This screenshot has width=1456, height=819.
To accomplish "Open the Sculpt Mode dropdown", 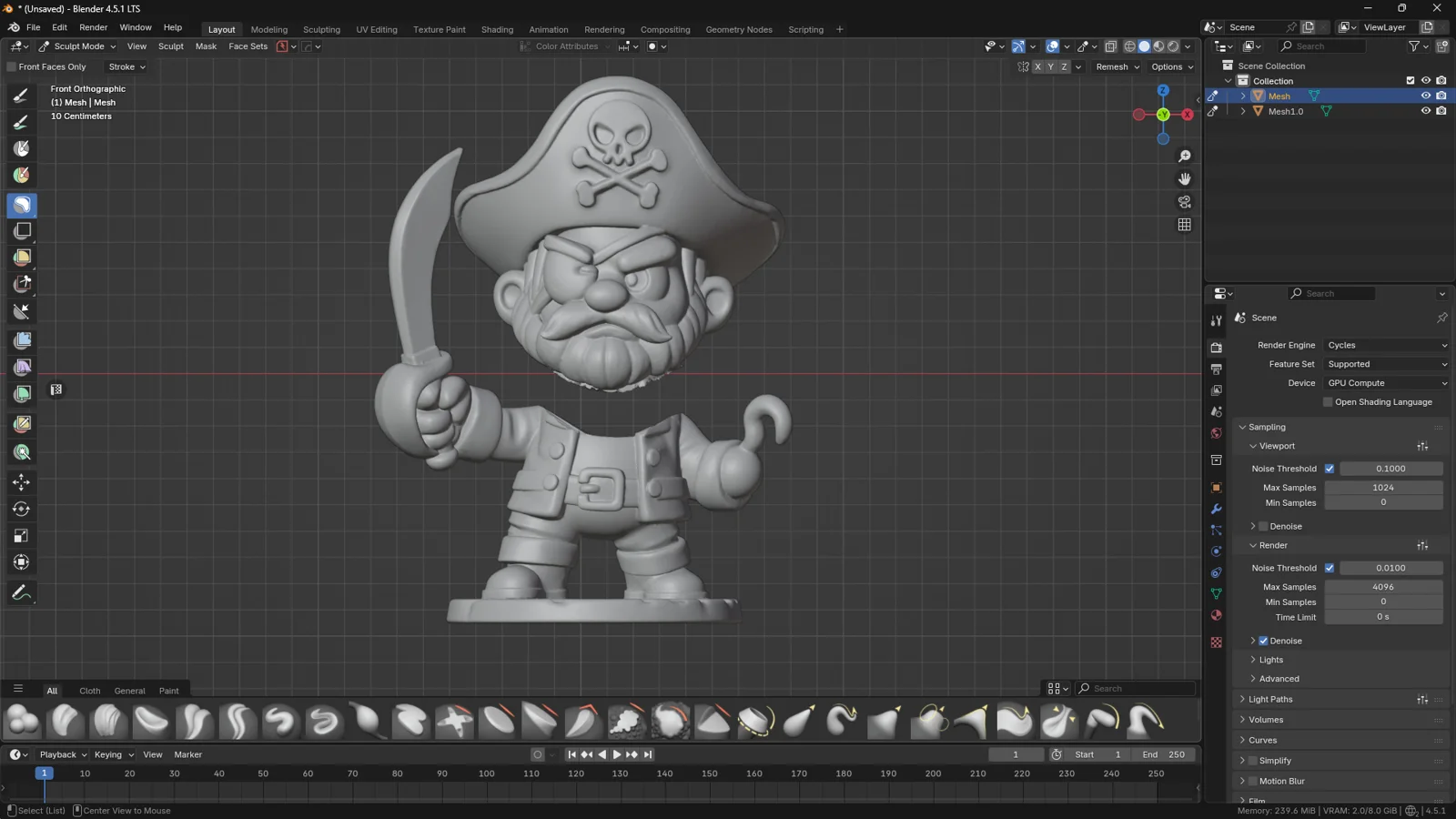I will (77, 46).
